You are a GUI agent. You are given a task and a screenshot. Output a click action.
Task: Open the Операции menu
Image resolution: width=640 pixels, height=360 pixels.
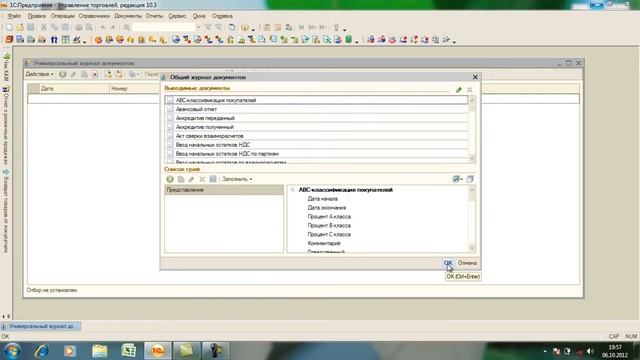click(x=63, y=16)
